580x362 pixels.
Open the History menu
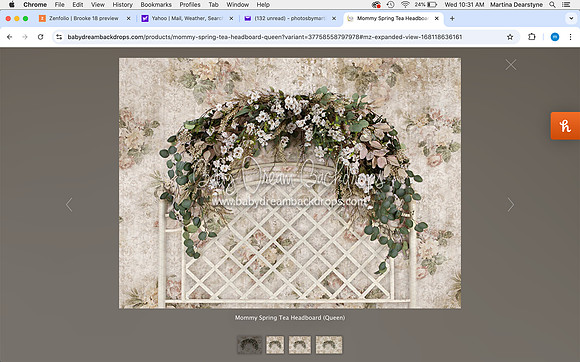tap(122, 5)
